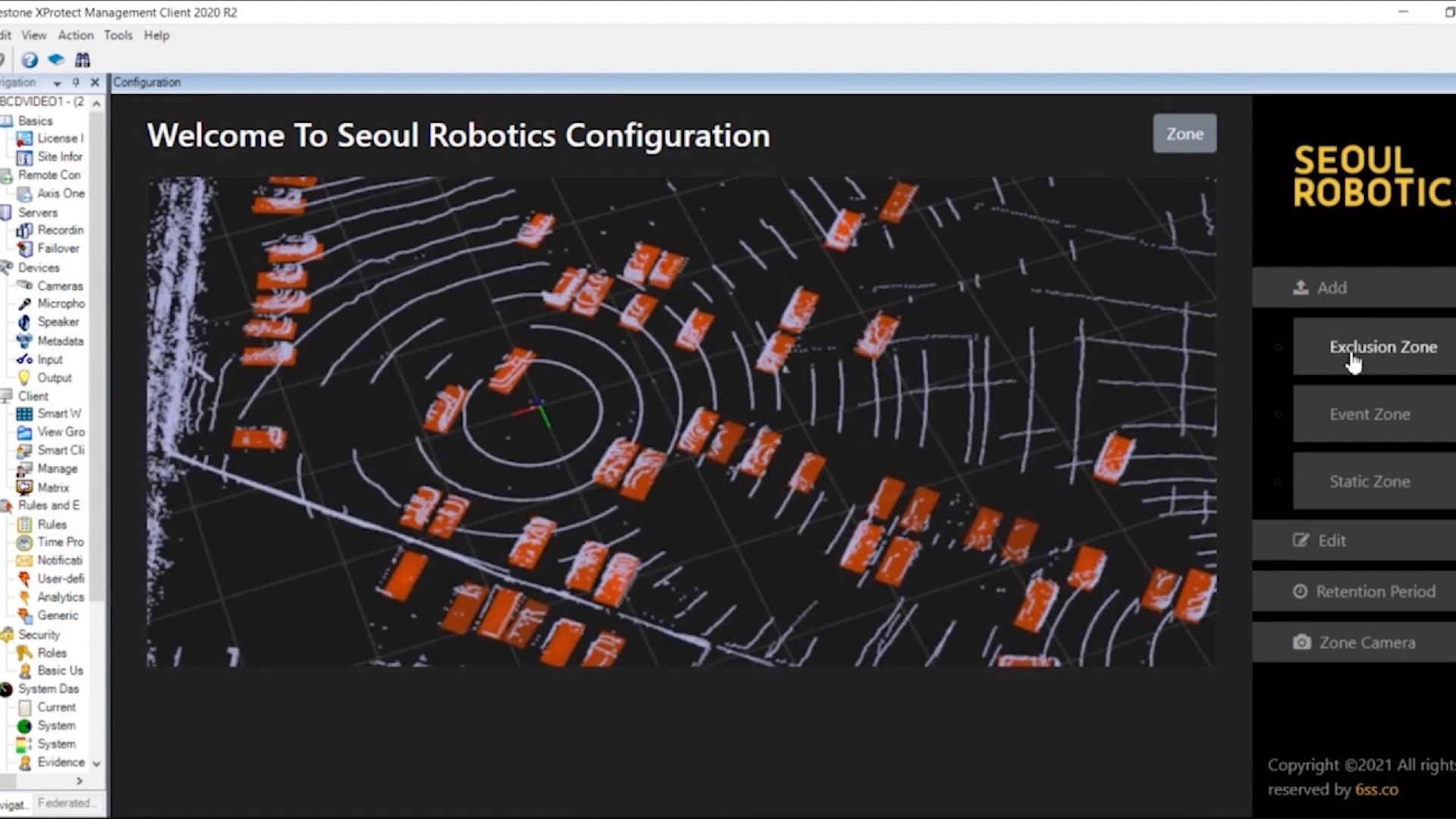Open Recording Servers icon
The width and height of the screenshot is (1456, 819).
pos(24,231)
